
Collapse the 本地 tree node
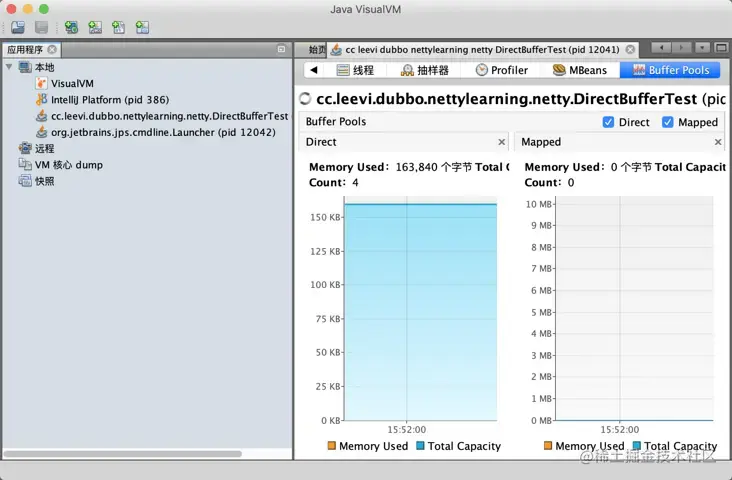pos(9,67)
